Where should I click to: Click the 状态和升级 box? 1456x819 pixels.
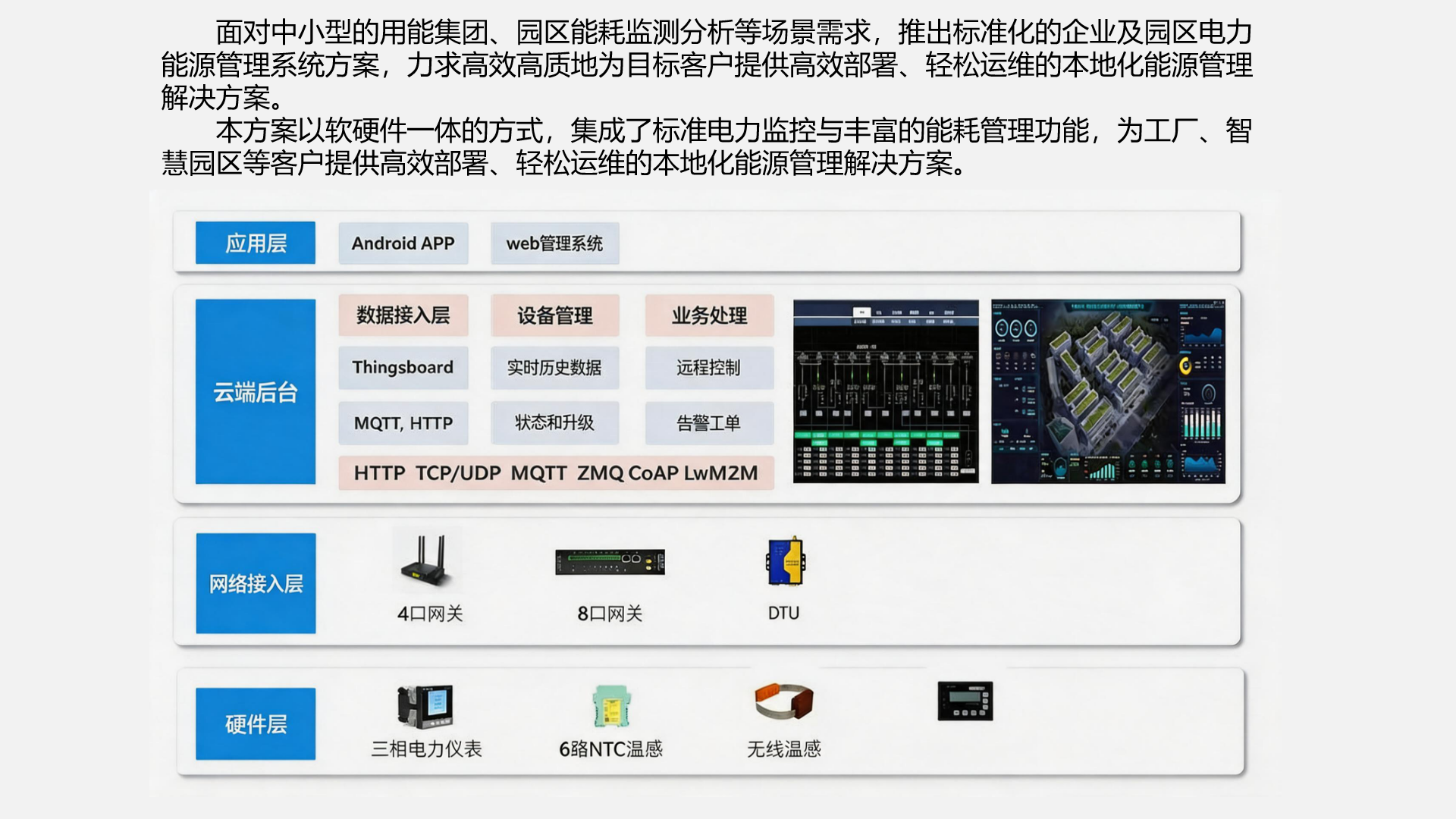pyautogui.click(x=555, y=423)
